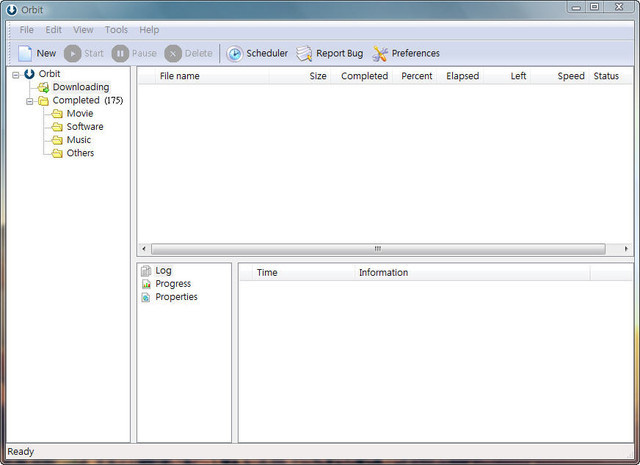Click the Downloading folder icon

pyautogui.click(x=43, y=87)
